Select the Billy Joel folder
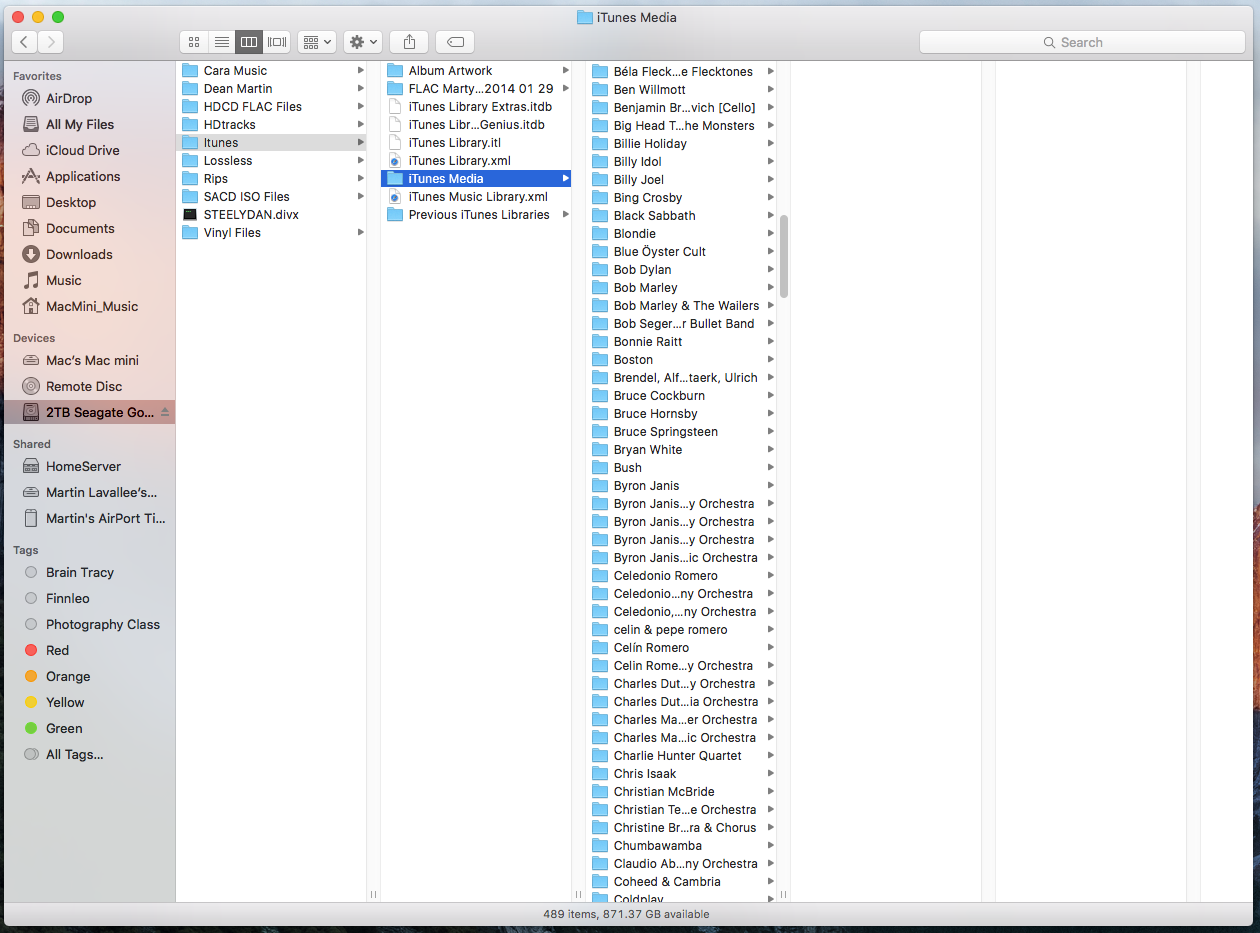This screenshot has height=933, width=1260. tap(682, 180)
